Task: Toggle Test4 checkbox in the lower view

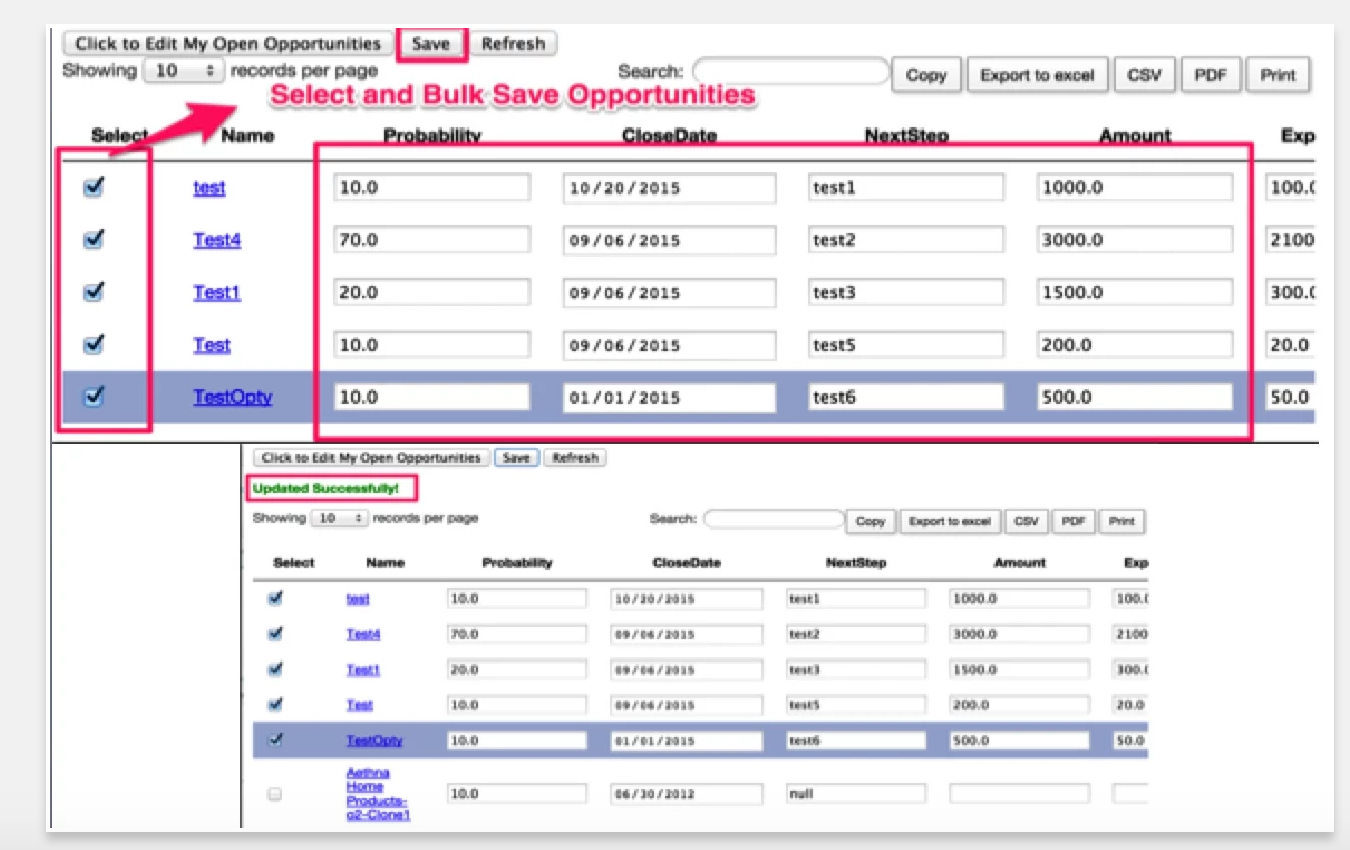Action: click(x=276, y=633)
